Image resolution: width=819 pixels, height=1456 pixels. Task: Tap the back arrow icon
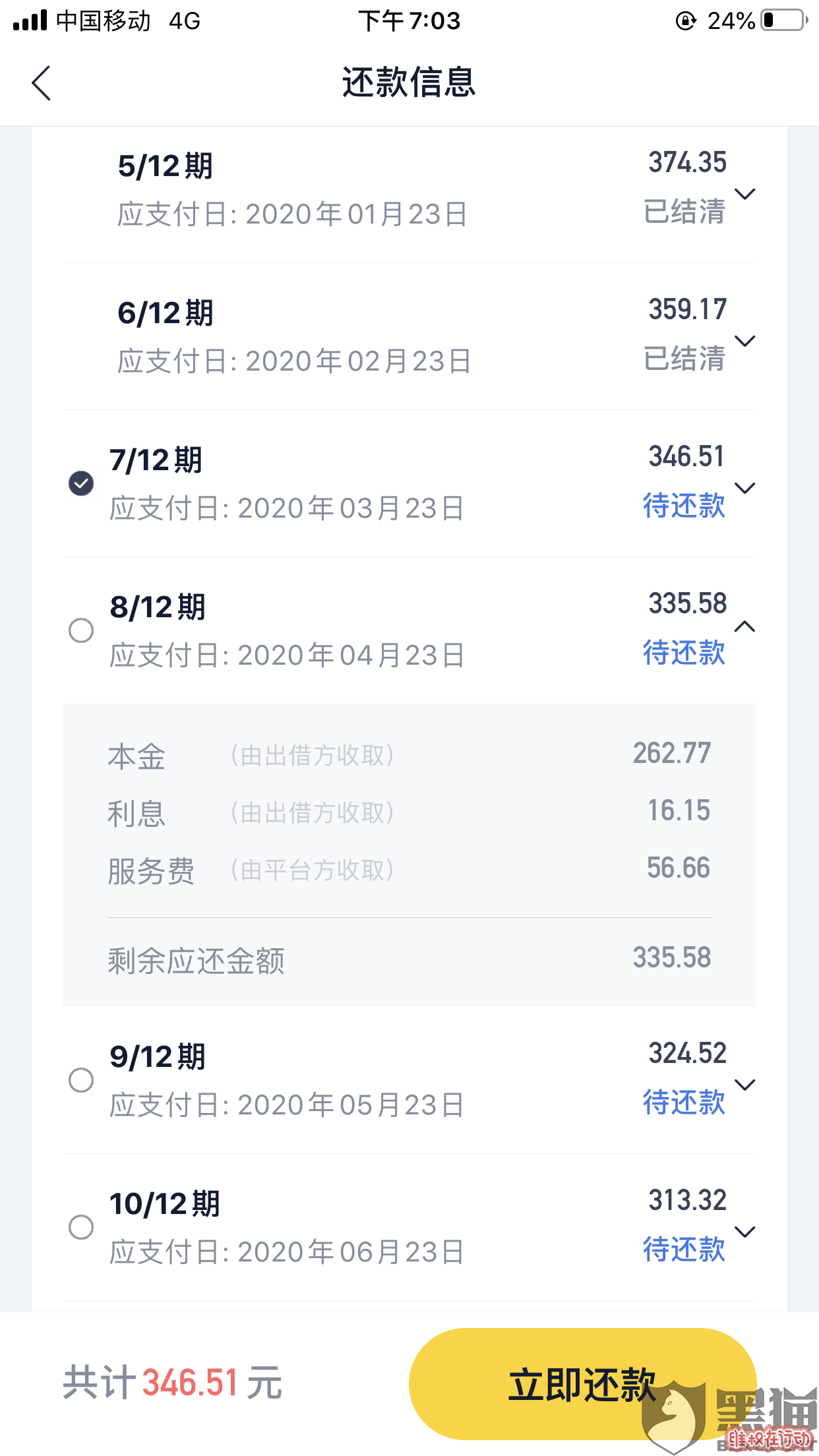pos(41,83)
